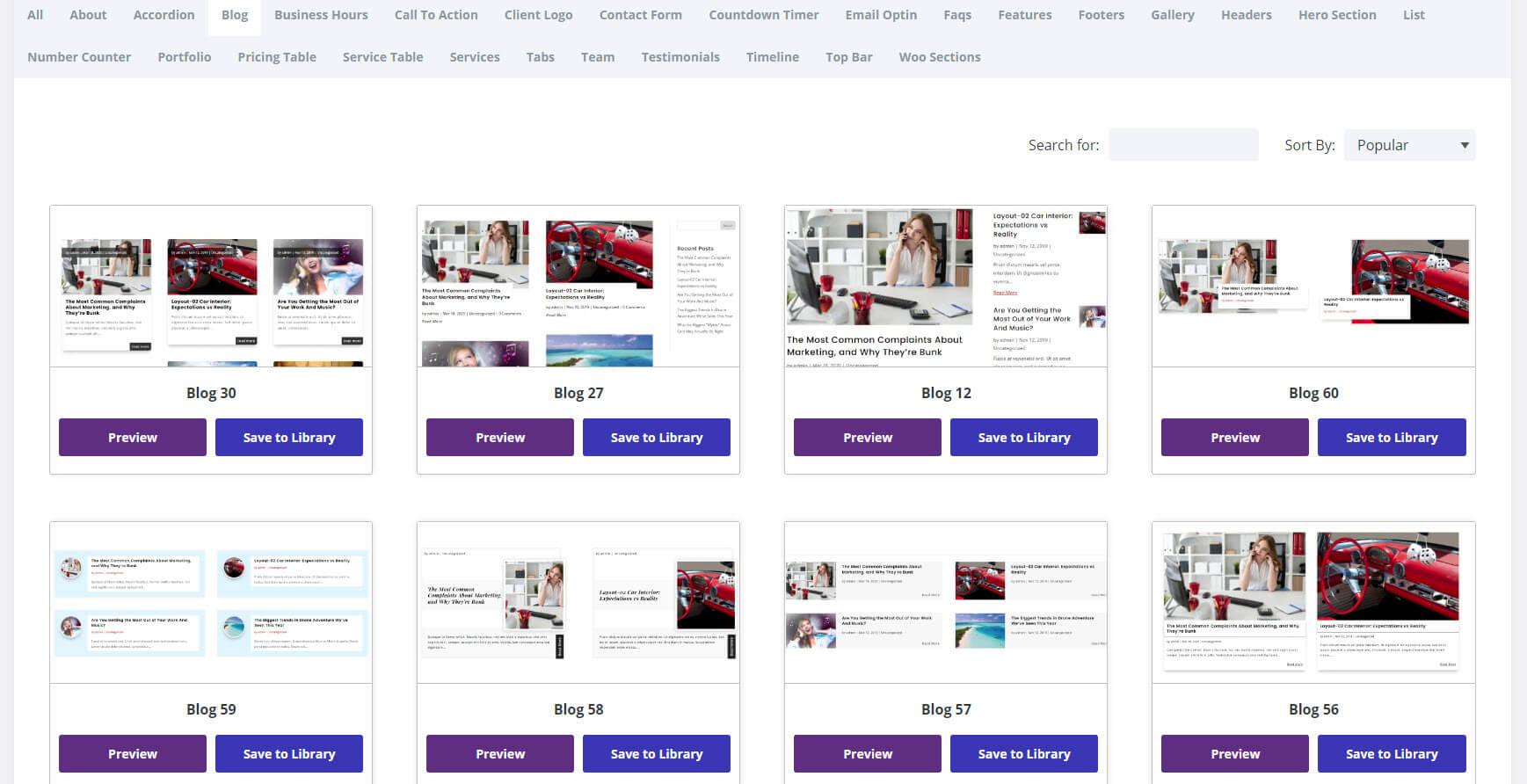This screenshot has width=1527, height=784.
Task: Switch to the Features tab
Action: point(1025,15)
